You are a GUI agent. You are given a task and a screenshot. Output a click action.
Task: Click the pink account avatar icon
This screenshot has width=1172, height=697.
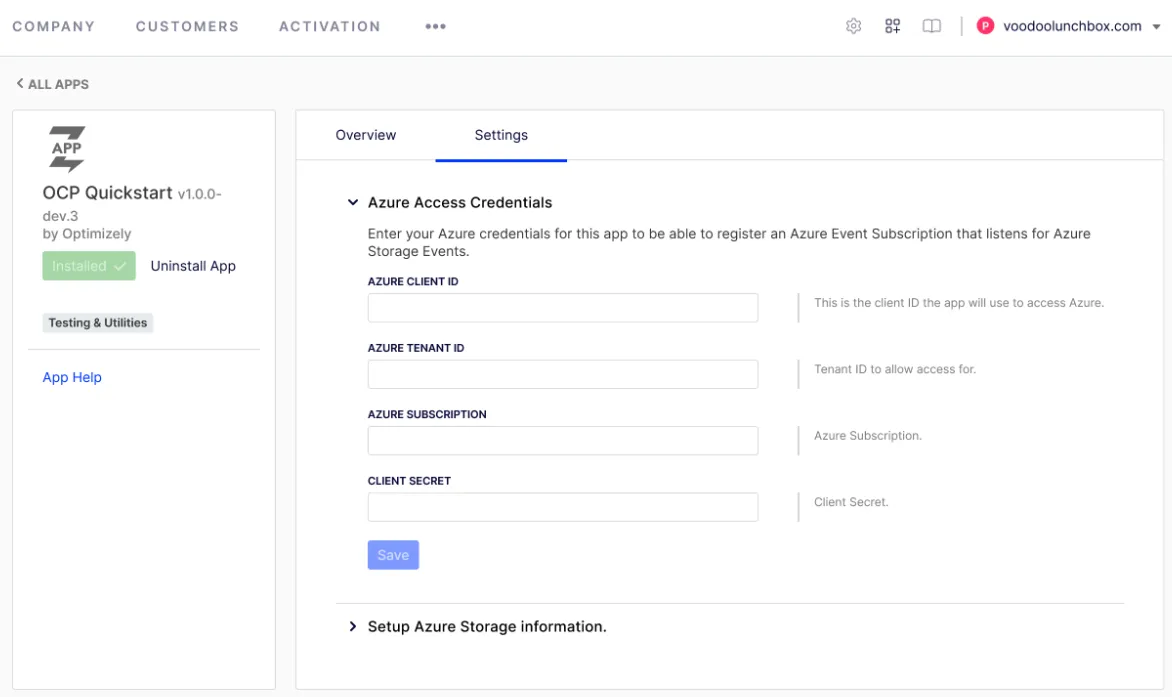pyautogui.click(x=985, y=26)
